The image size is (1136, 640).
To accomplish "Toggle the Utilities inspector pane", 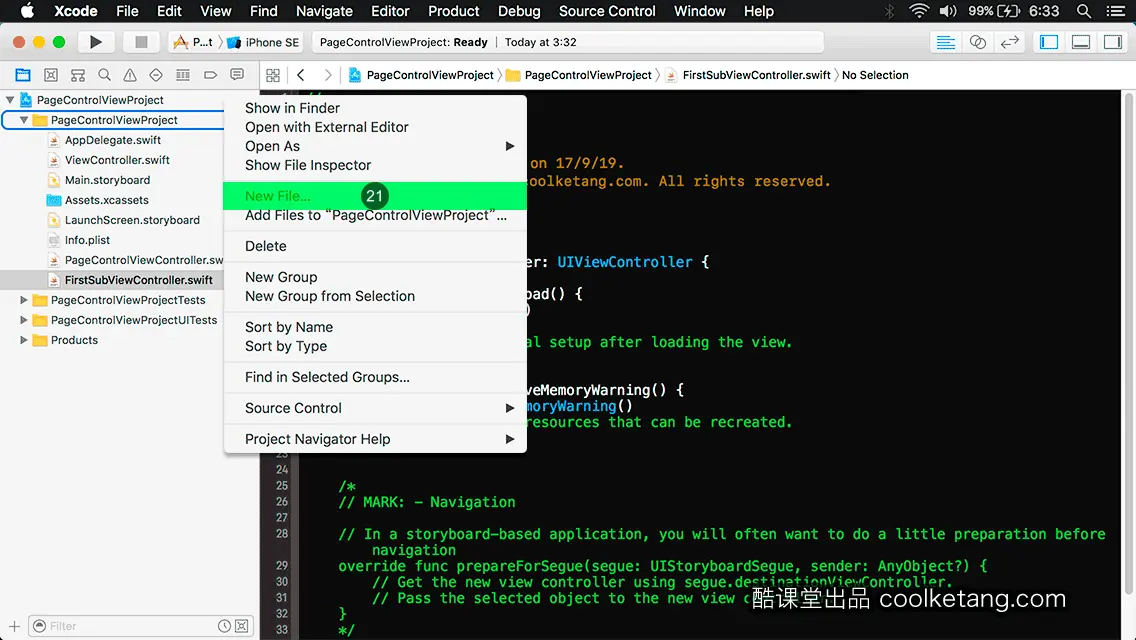I will click(1113, 42).
